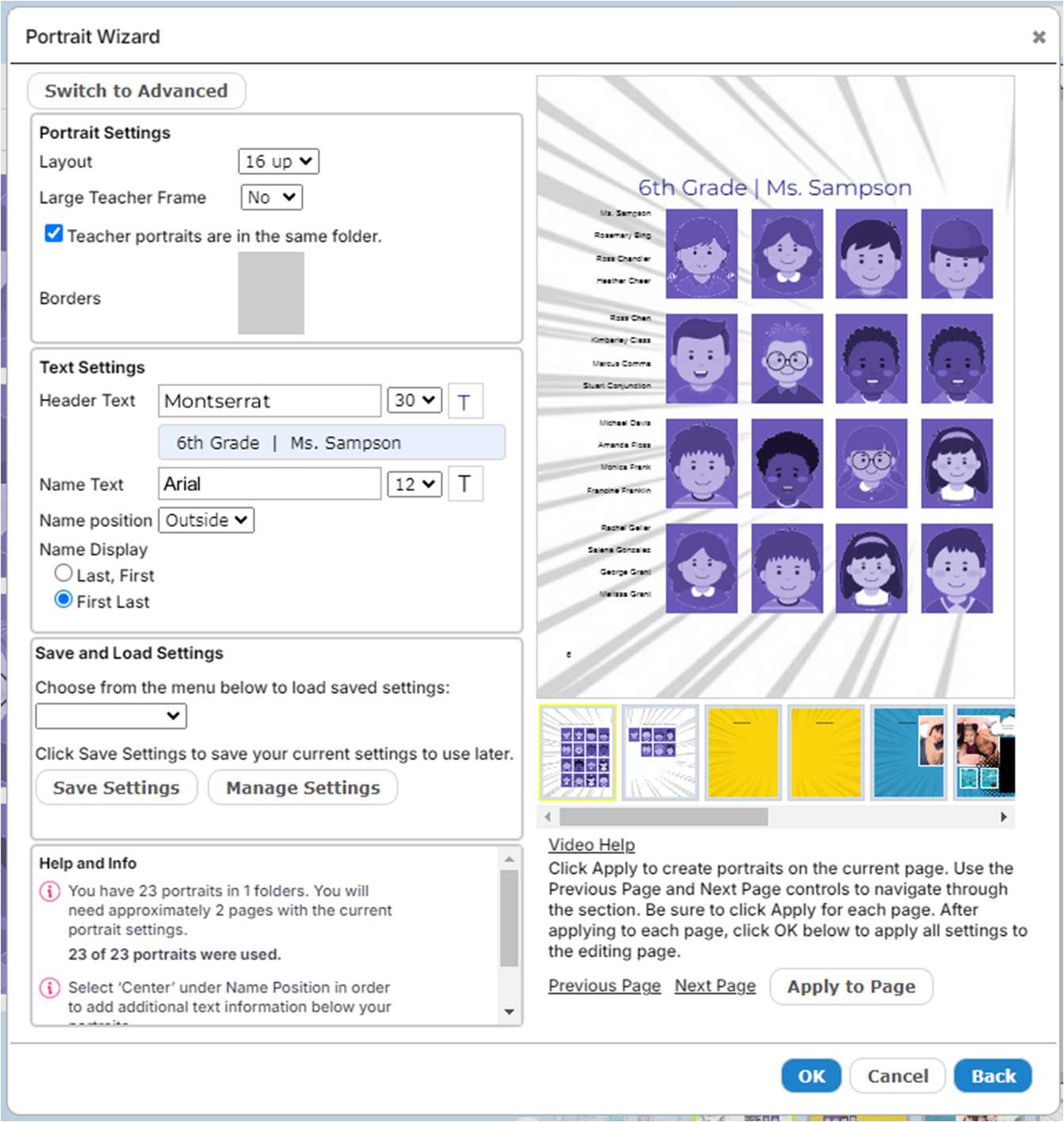Open the Video Help link
This screenshot has width=1064, height=1122.
[x=592, y=845]
